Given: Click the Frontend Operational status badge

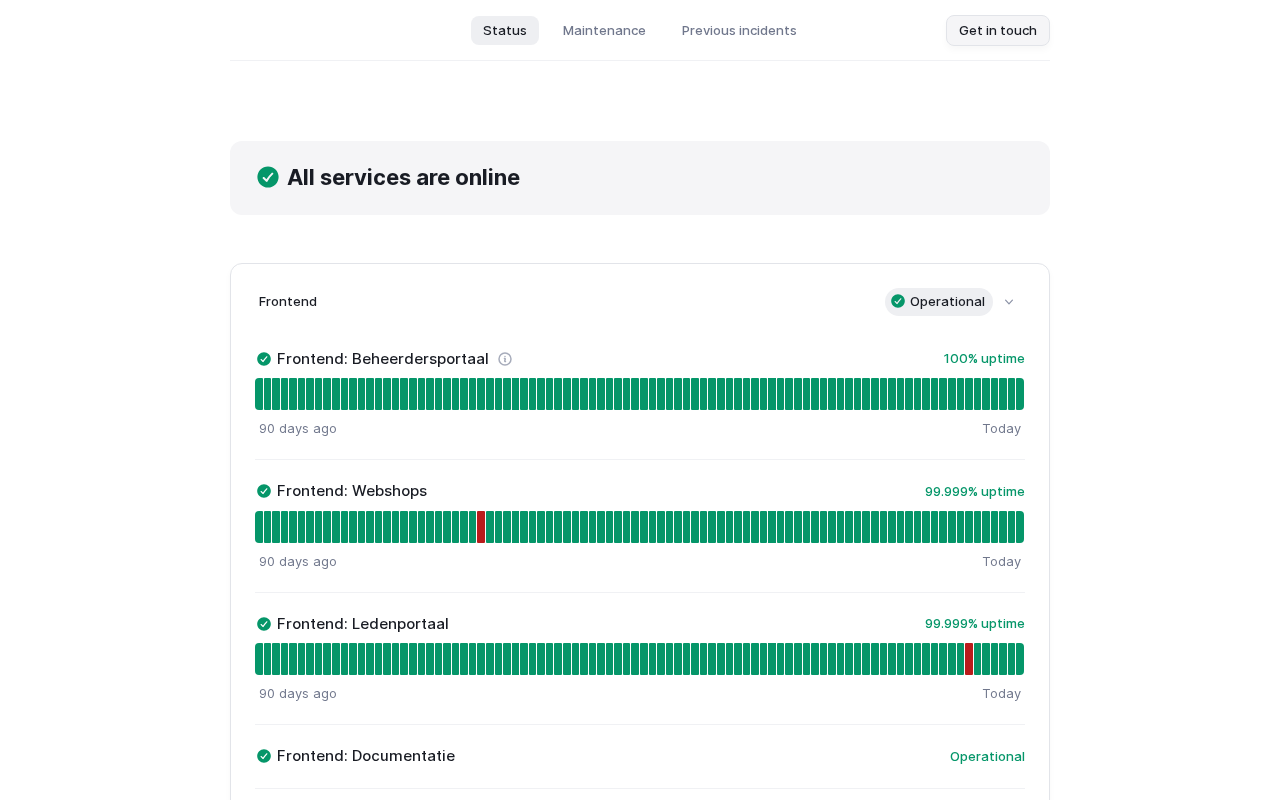Looking at the screenshot, I should pyautogui.click(x=939, y=302).
